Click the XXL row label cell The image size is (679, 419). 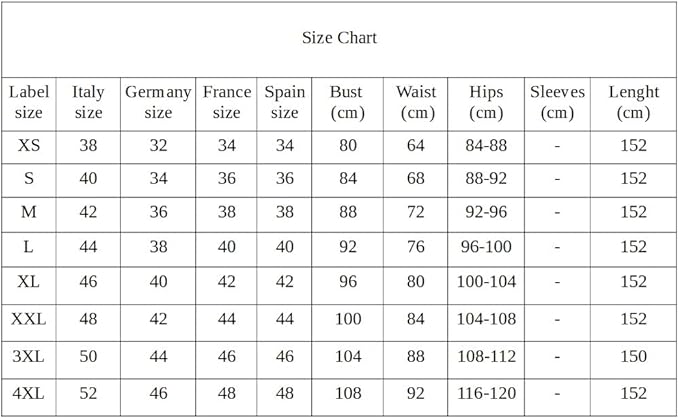tap(29, 319)
